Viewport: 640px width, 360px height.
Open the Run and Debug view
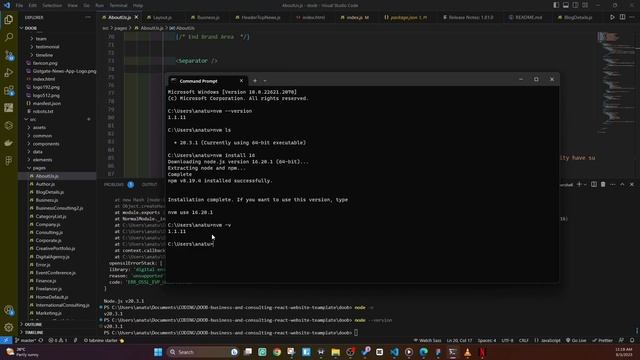pos(9,73)
